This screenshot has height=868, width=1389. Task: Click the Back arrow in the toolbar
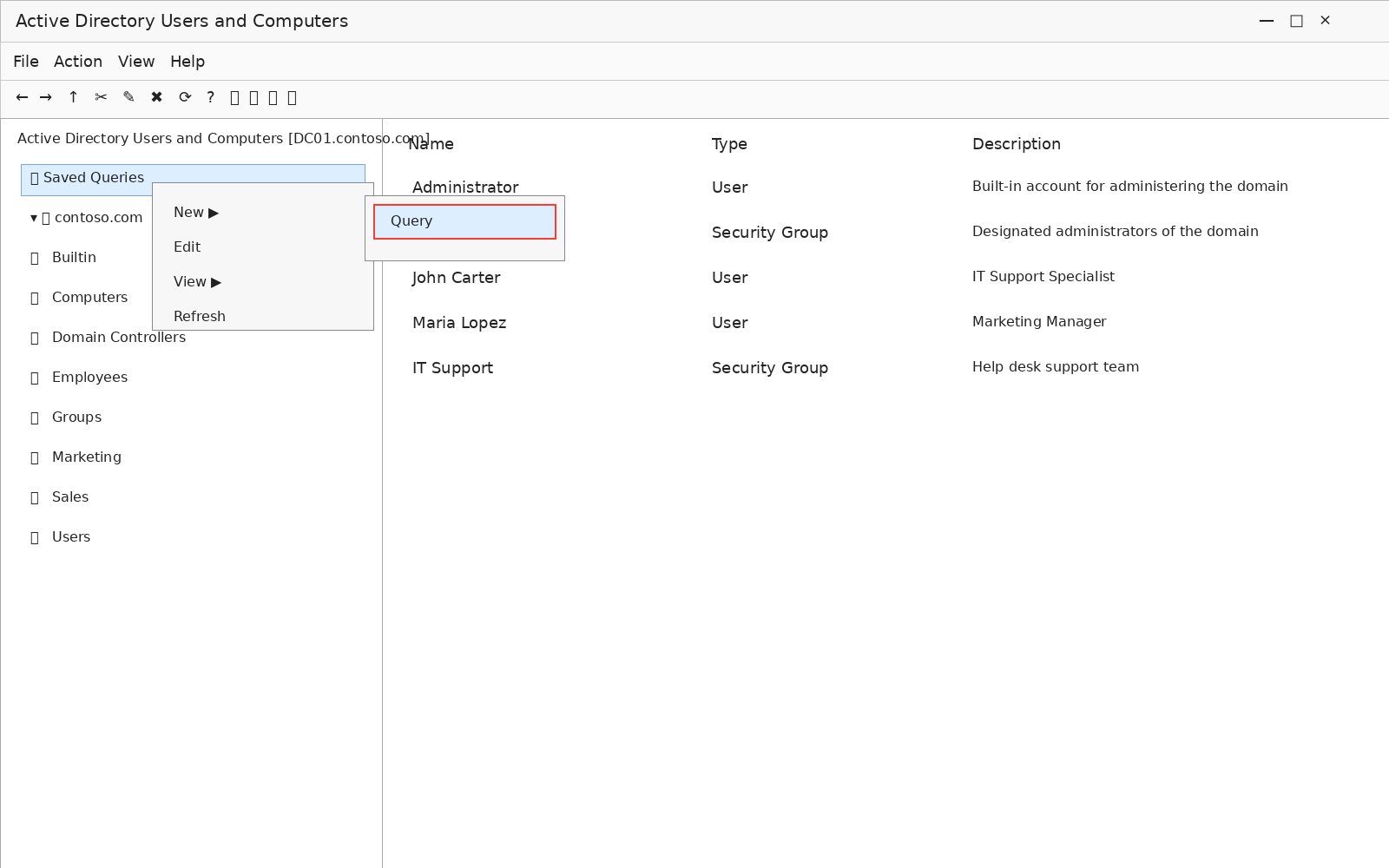[x=22, y=97]
